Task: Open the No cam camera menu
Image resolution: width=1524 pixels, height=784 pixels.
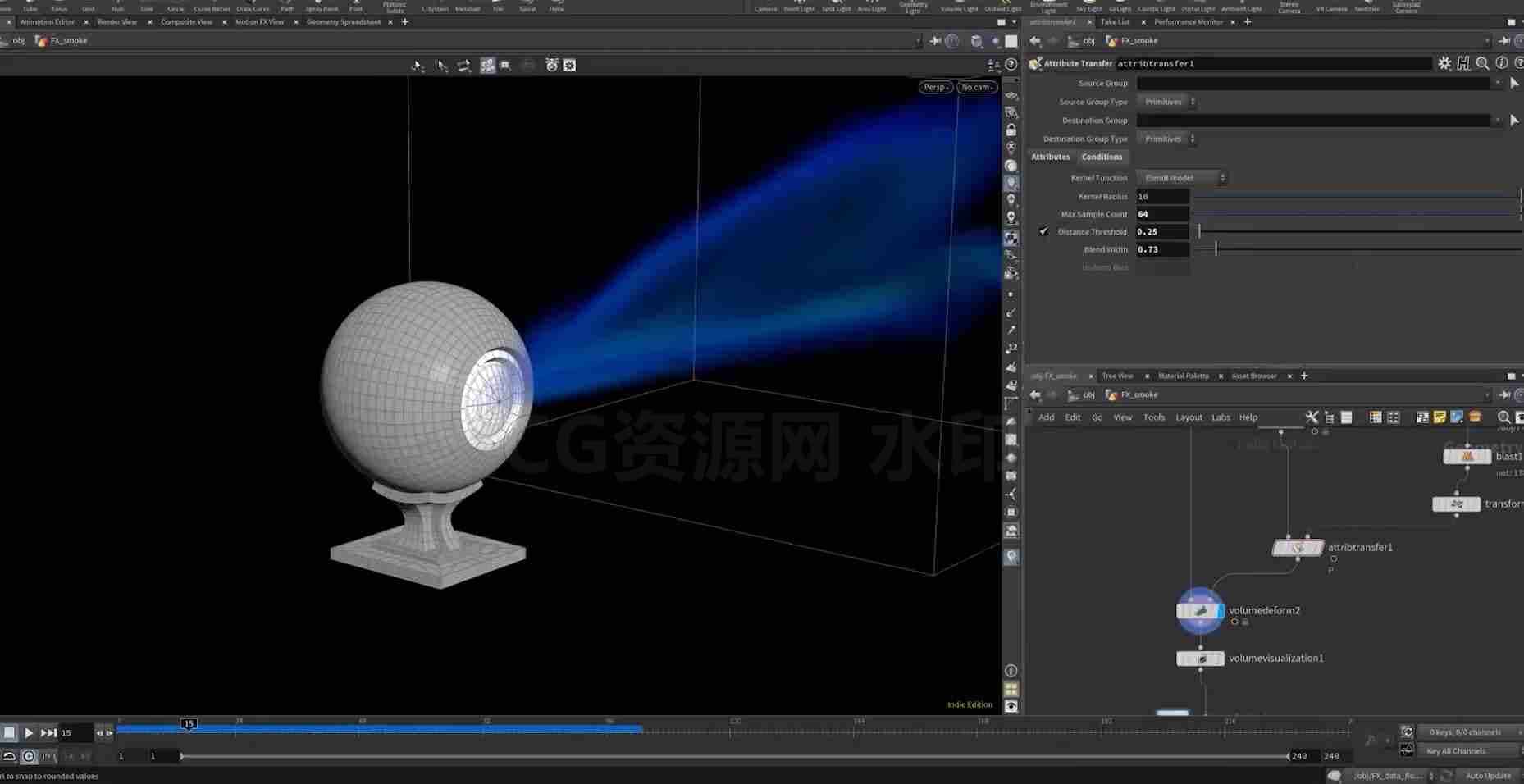Action: 976,87
